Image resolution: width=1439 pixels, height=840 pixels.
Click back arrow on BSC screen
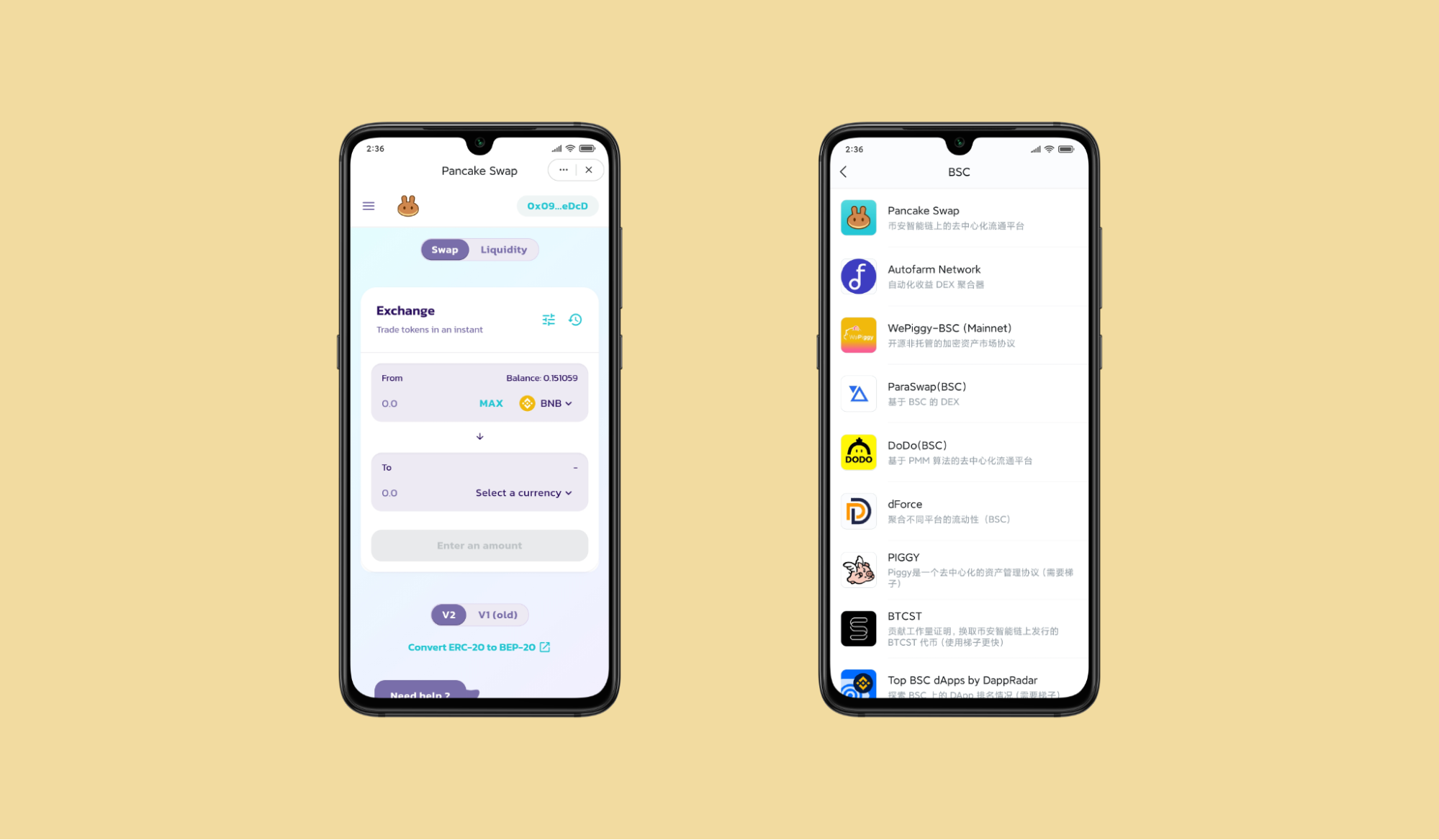[842, 173]
